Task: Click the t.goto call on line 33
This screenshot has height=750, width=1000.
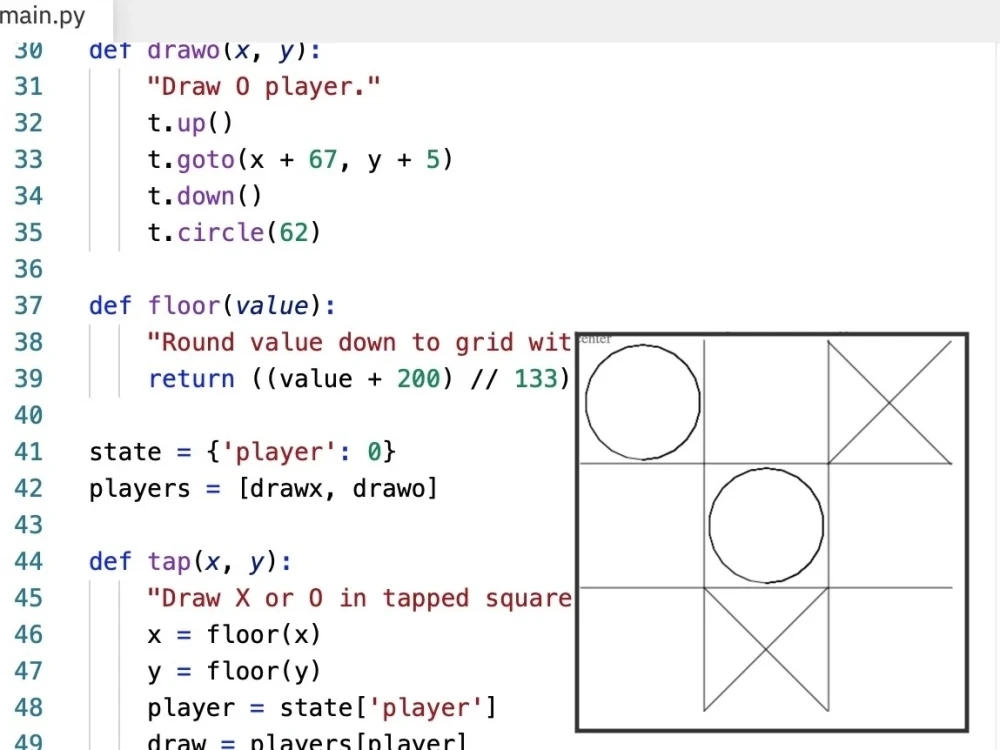Action: [x=195, y=159]
